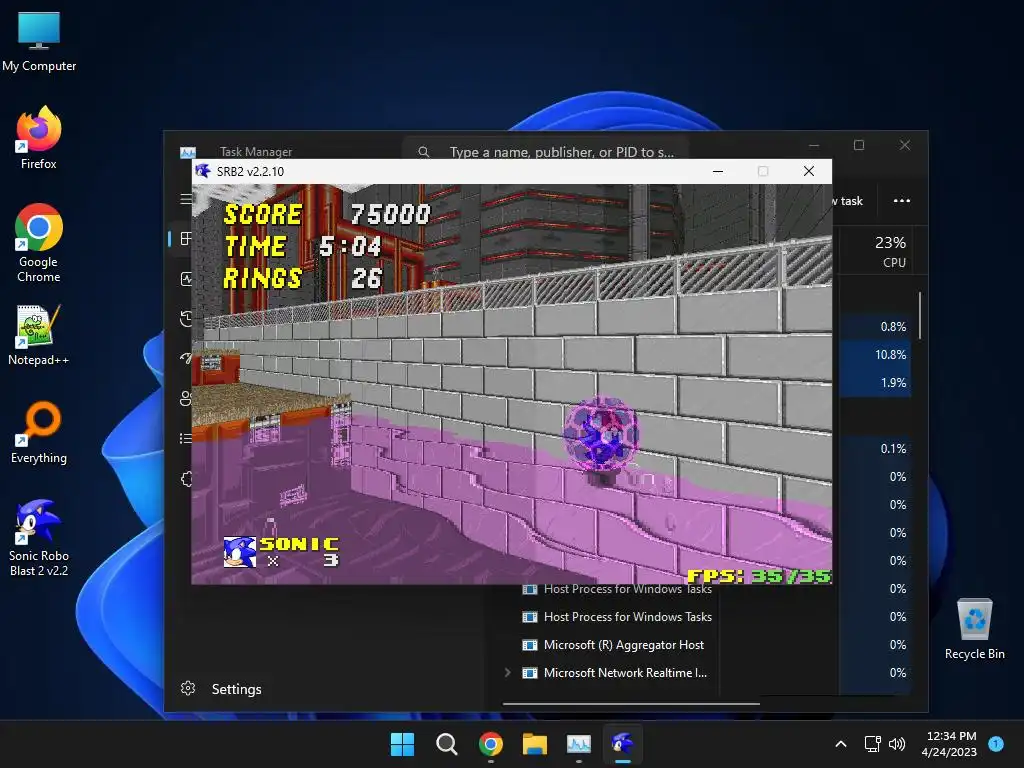Minimize the SRB2 game window
1024x768 pixels.
coord(718,171)
